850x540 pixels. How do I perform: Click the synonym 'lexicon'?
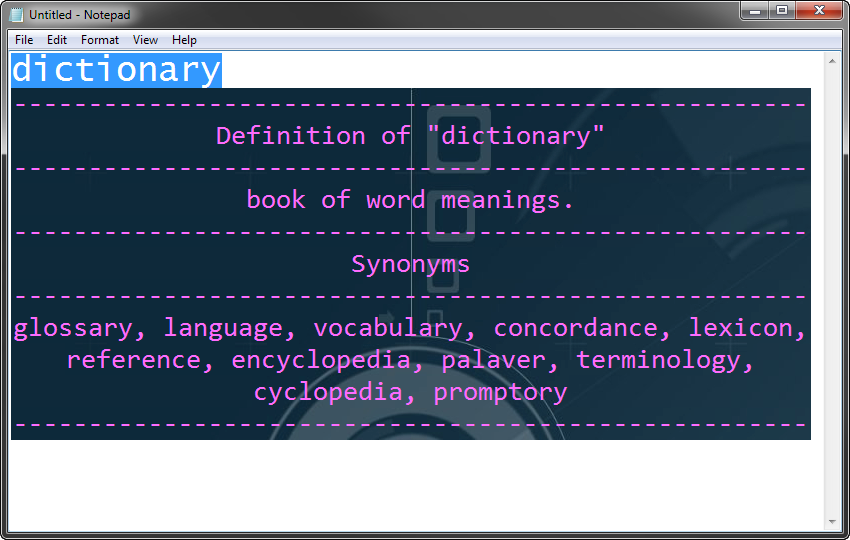pos(740,328)
